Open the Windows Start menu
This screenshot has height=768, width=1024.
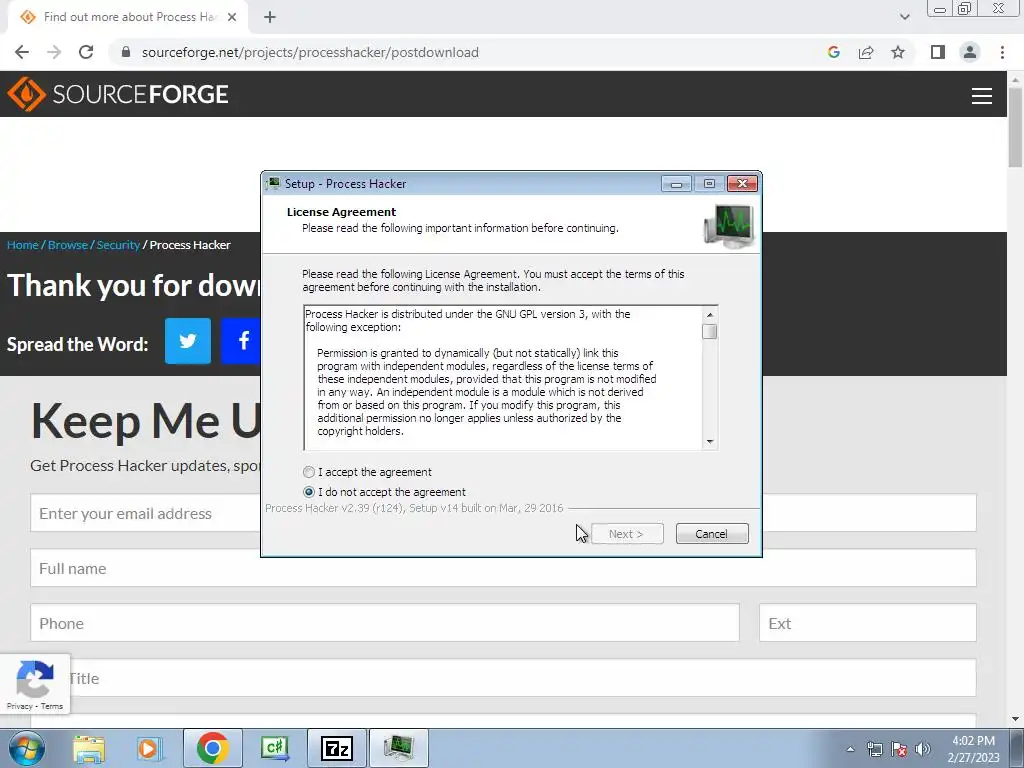click(x=27, y=748)
